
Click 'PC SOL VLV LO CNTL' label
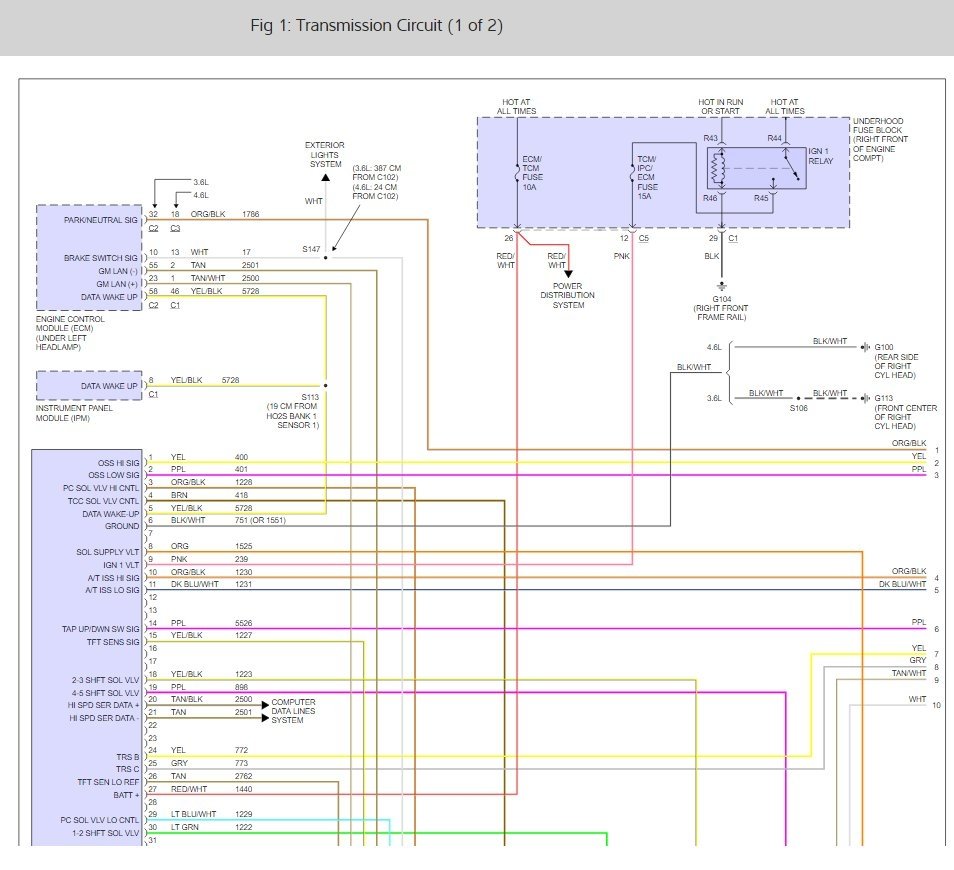pyautogui.click(x=100, y=820)
